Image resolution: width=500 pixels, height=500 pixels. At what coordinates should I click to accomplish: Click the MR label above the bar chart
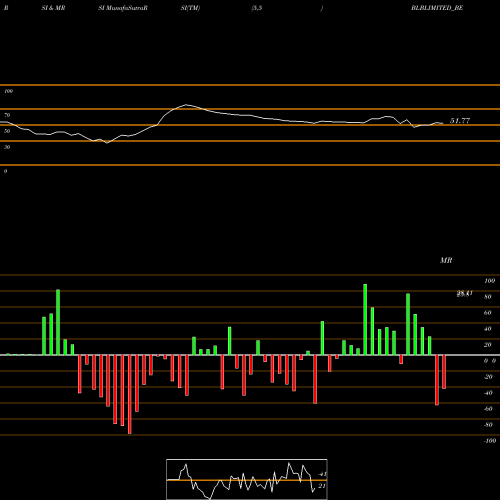coord(446,260)
